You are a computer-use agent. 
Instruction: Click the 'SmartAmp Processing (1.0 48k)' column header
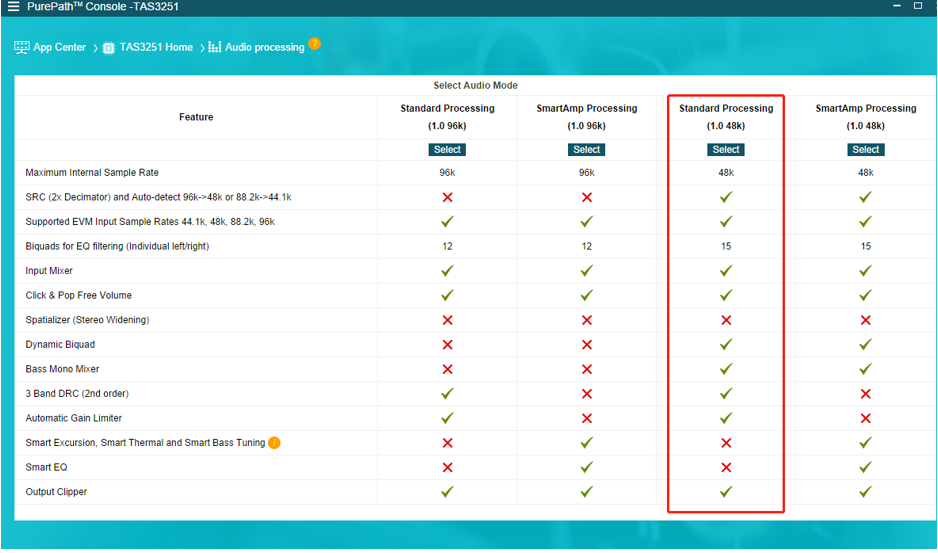pos(866,117)
